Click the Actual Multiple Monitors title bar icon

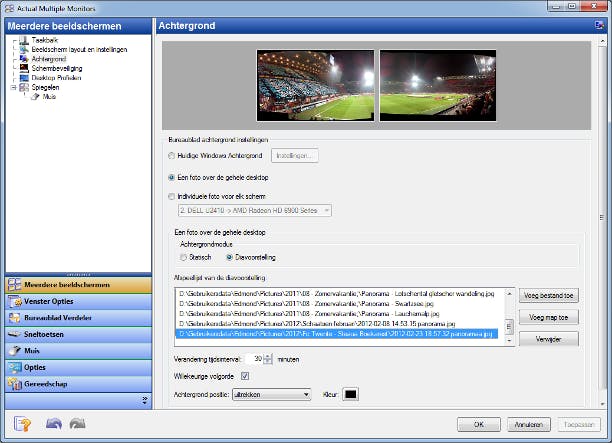(x=9, y=8)
